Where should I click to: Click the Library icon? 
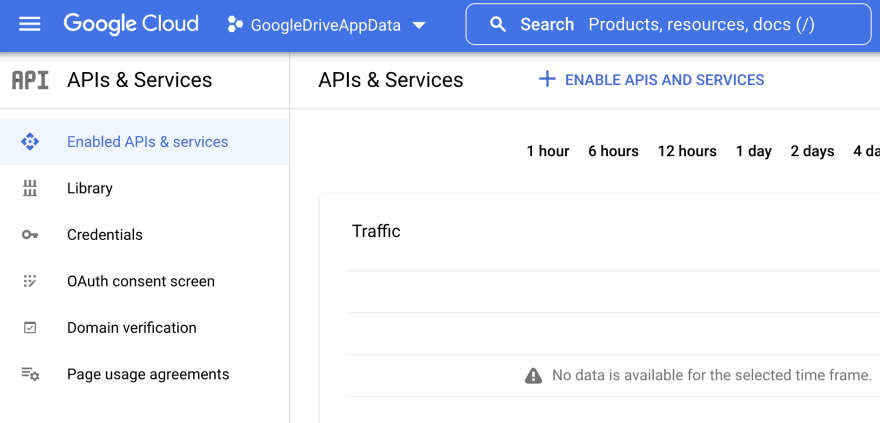30,188
